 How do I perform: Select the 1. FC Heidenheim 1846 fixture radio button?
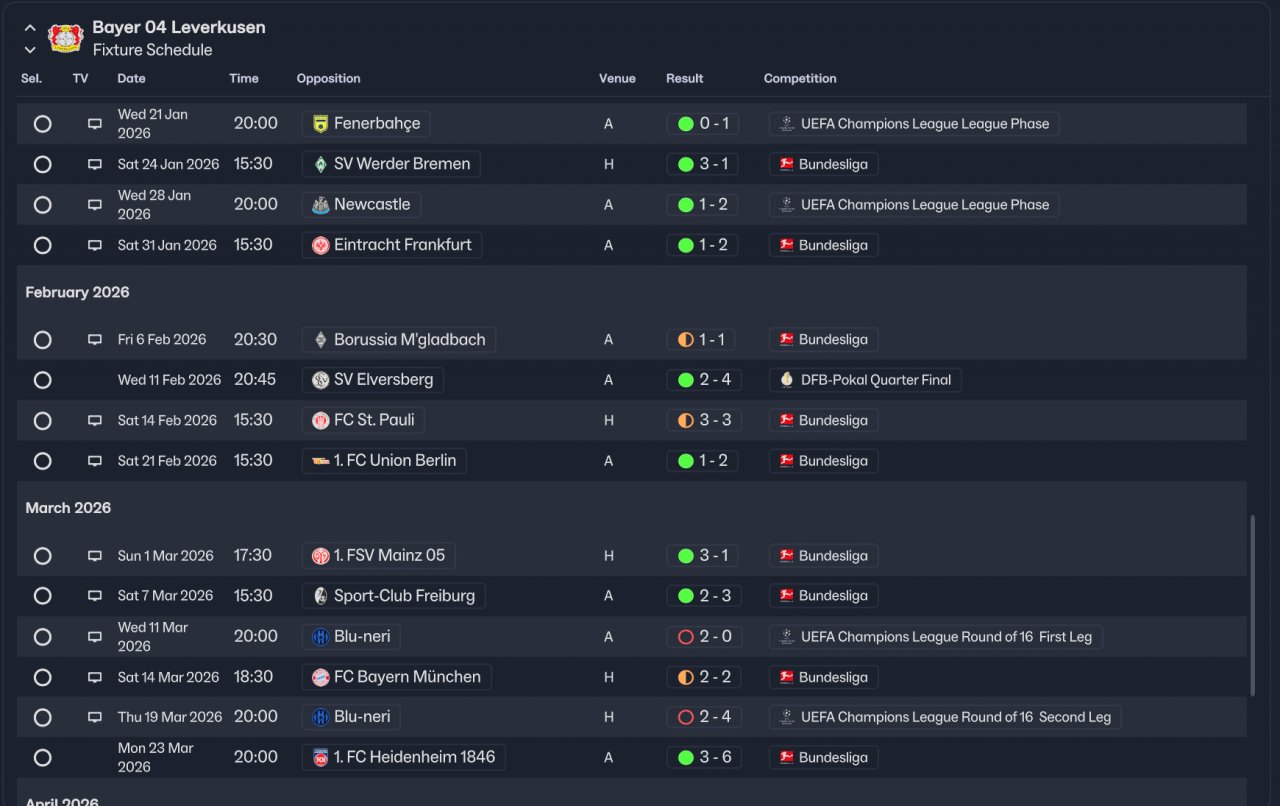[42, 758]
